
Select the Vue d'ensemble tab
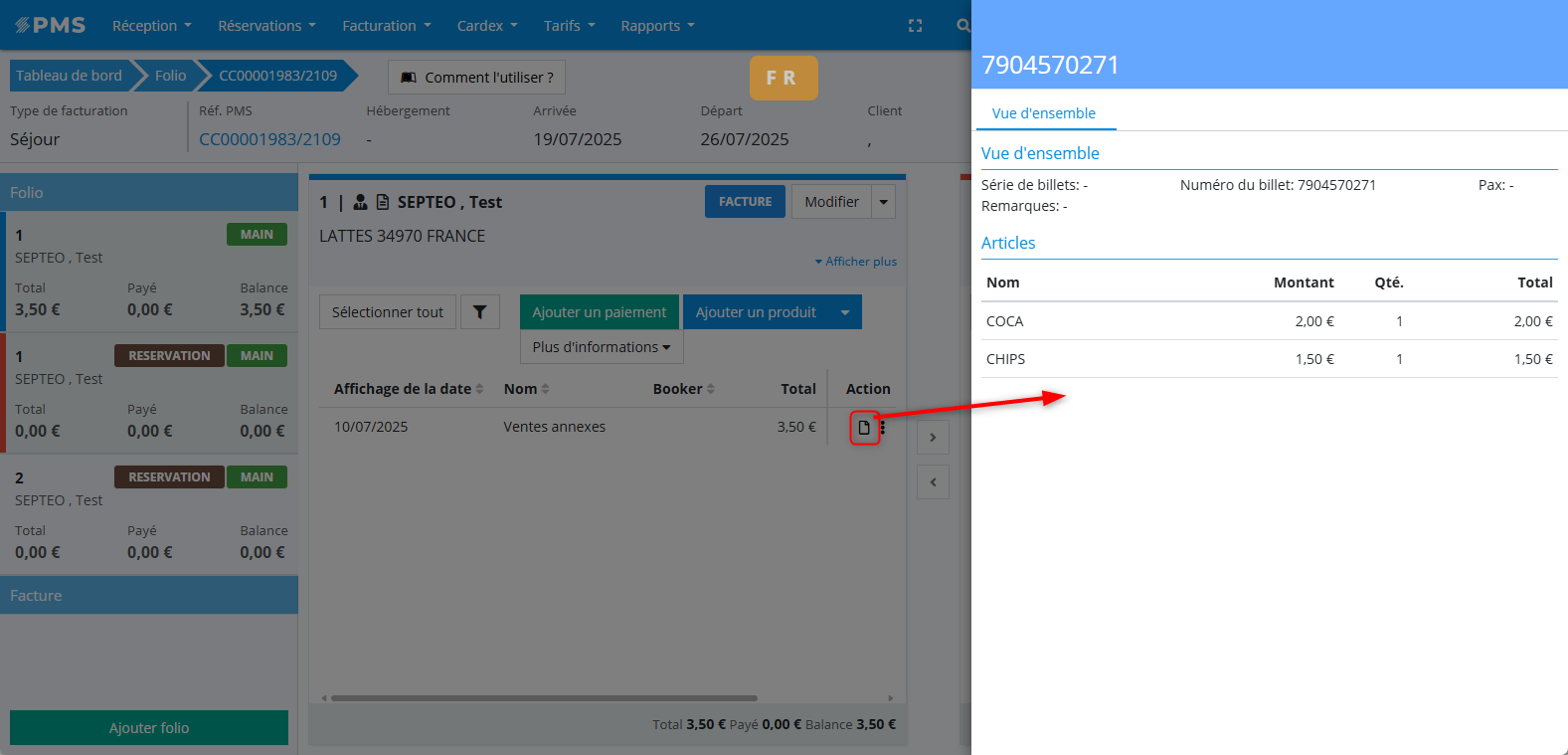click(x=1043, y=113)
